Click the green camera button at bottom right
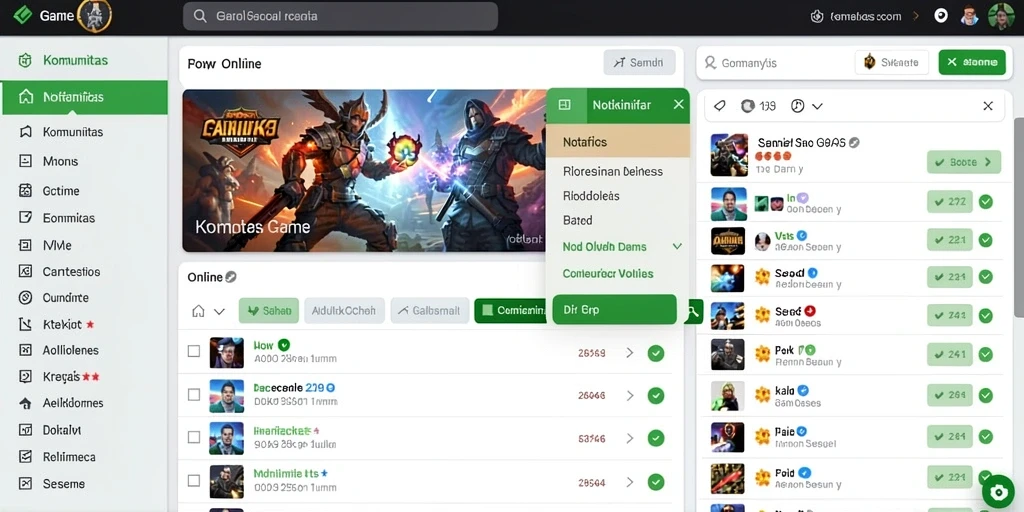Image resolution: width=1024 pixels, height=512 pixels. pos(997,493)
